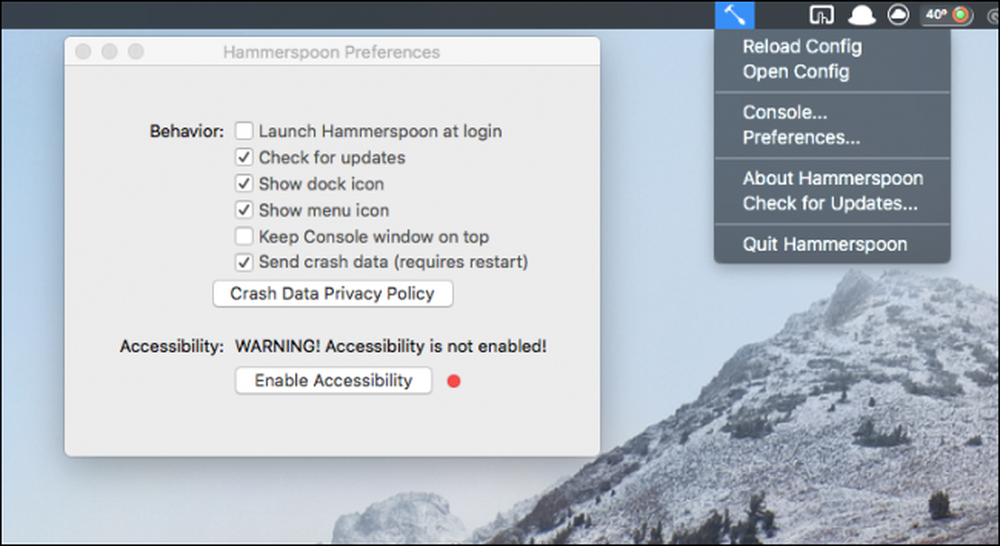Open the screen mirroring display menu bar icon
1000x546 pixels.
tap(821, 14)
